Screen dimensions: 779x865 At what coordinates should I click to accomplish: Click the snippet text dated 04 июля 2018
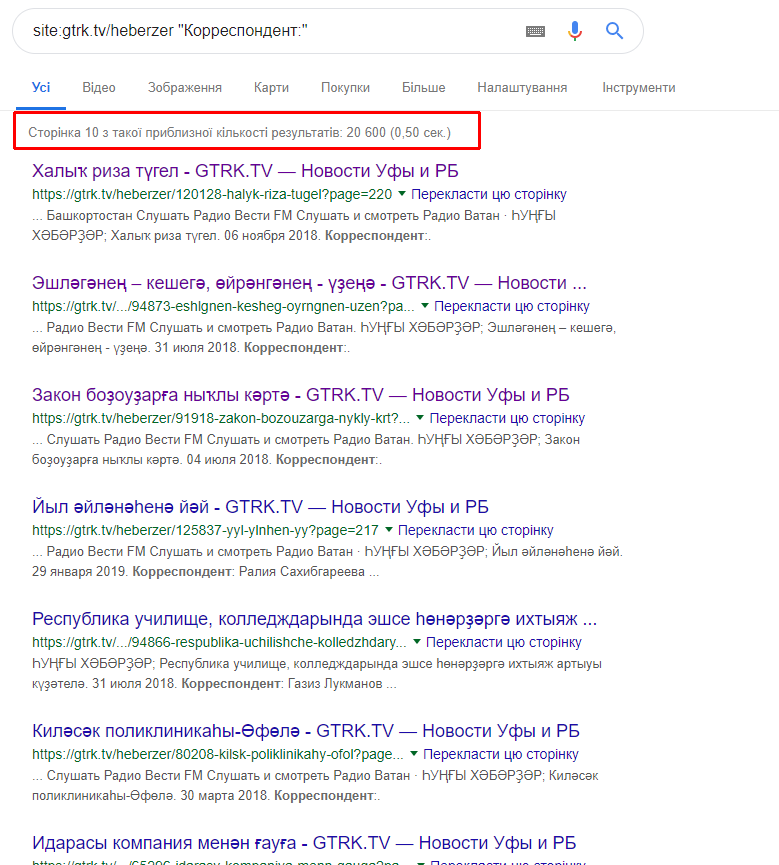pos(306,450)
